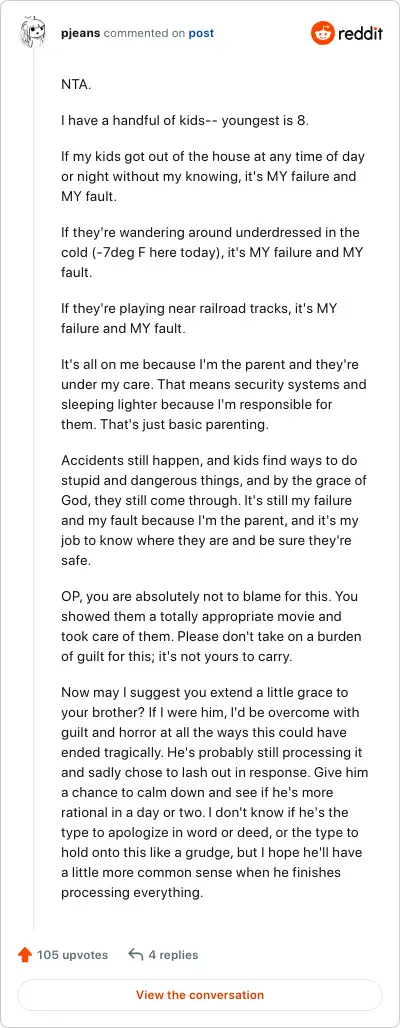
Task: Click the pjeans user avatar
Action: pyautogui.click(x=33, y=33)
